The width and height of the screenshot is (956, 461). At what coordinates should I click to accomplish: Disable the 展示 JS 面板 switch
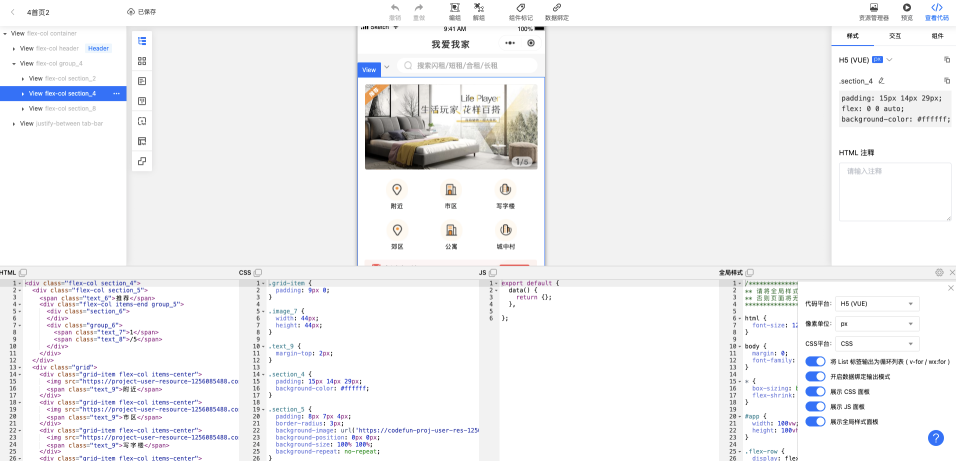[x=815, y=407]
